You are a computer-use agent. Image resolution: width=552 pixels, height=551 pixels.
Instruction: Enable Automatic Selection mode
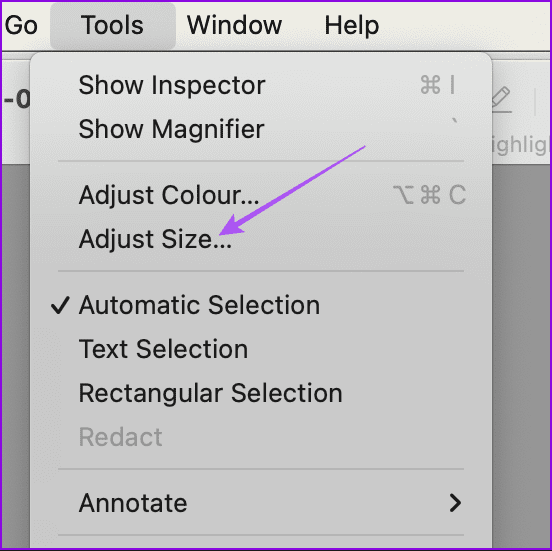[x=261, y=305]
